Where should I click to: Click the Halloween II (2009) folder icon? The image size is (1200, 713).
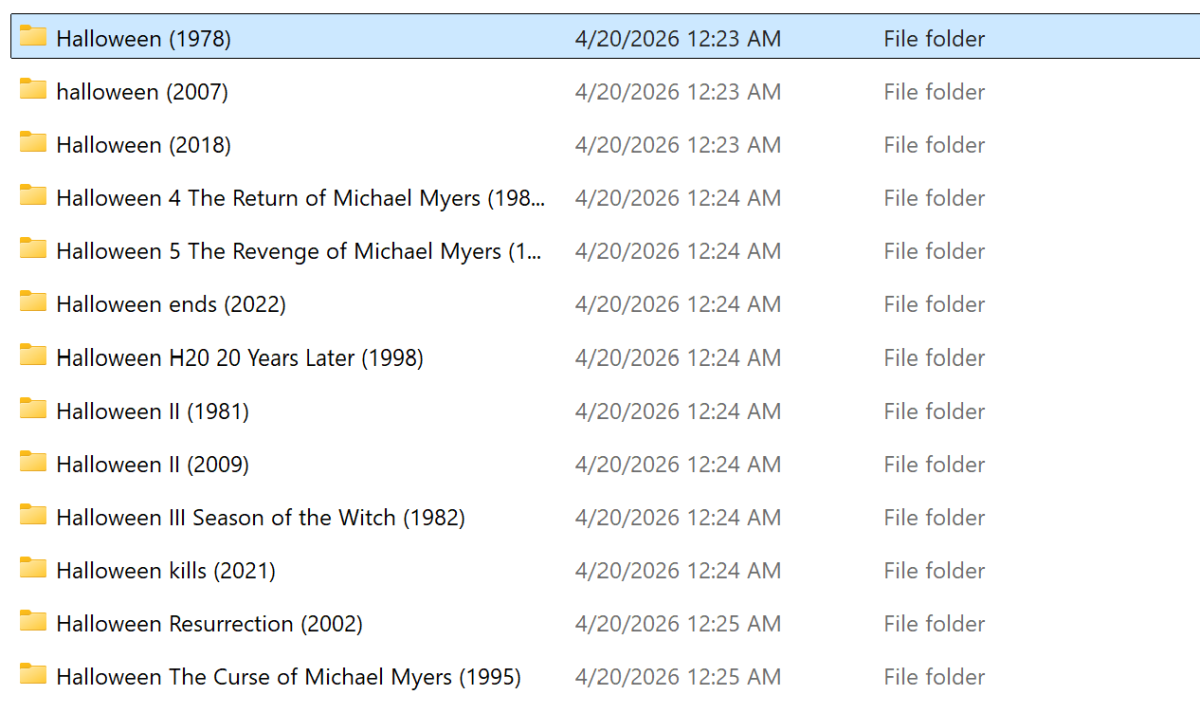33,462
